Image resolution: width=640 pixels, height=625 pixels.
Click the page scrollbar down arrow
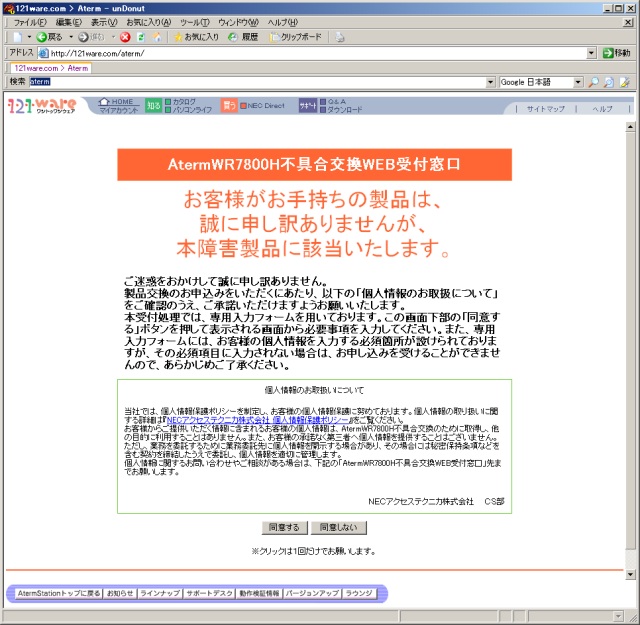630,574
